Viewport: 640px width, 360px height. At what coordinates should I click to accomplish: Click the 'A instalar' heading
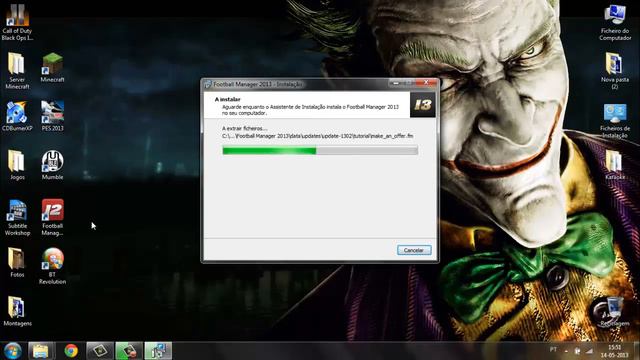tap(228, 99)
